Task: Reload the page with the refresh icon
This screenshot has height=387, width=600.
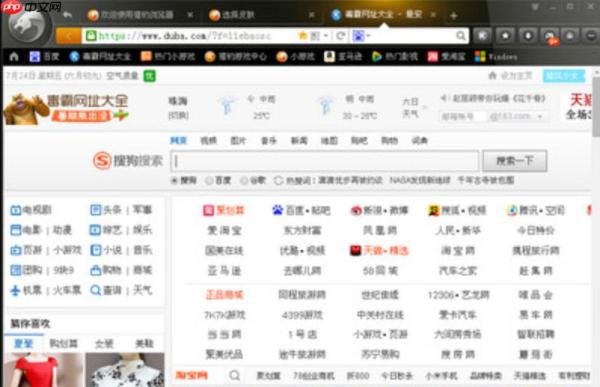Action: click(x=340, y=36)
